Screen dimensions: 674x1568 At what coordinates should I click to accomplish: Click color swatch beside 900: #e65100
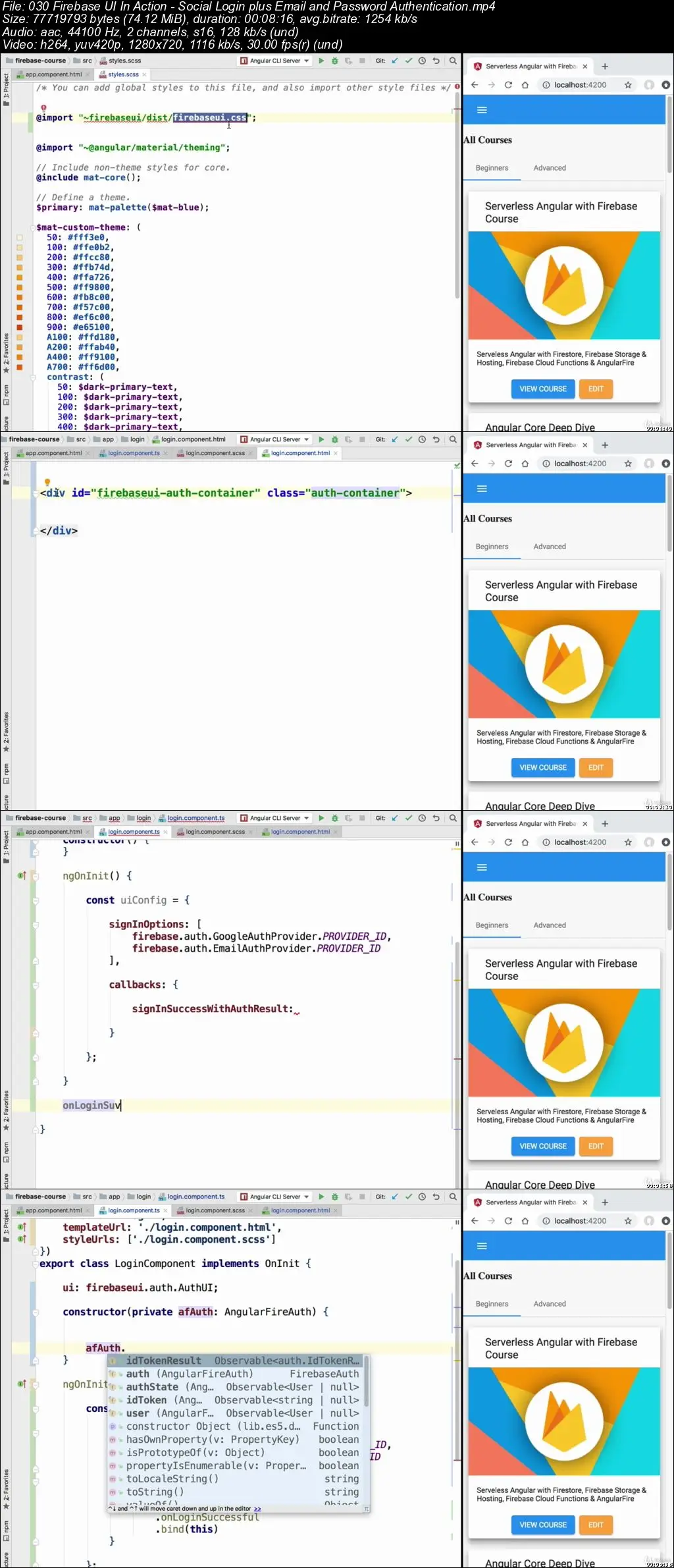tap(19, 327)
